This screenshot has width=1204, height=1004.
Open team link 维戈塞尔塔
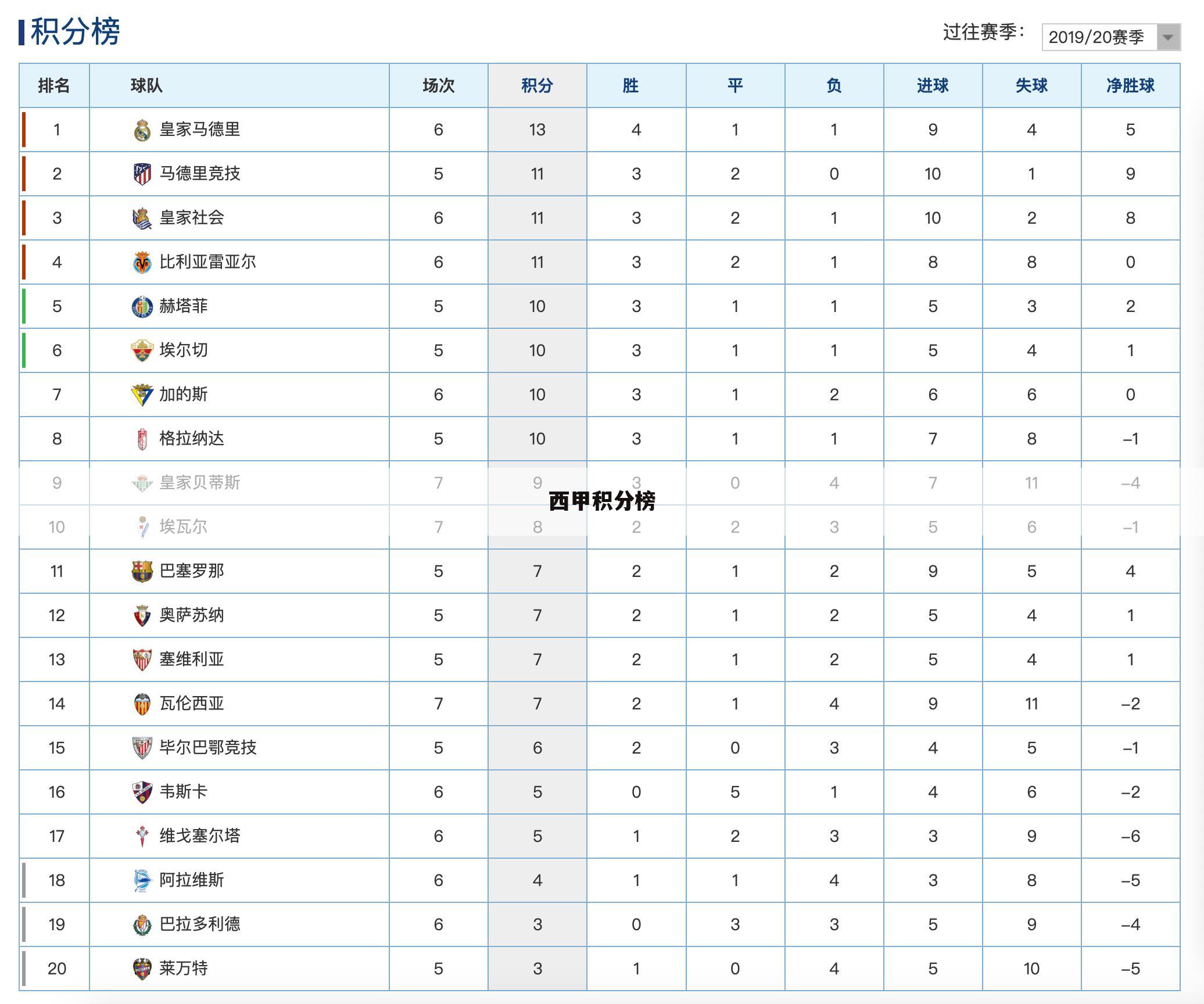pos(200,836)
